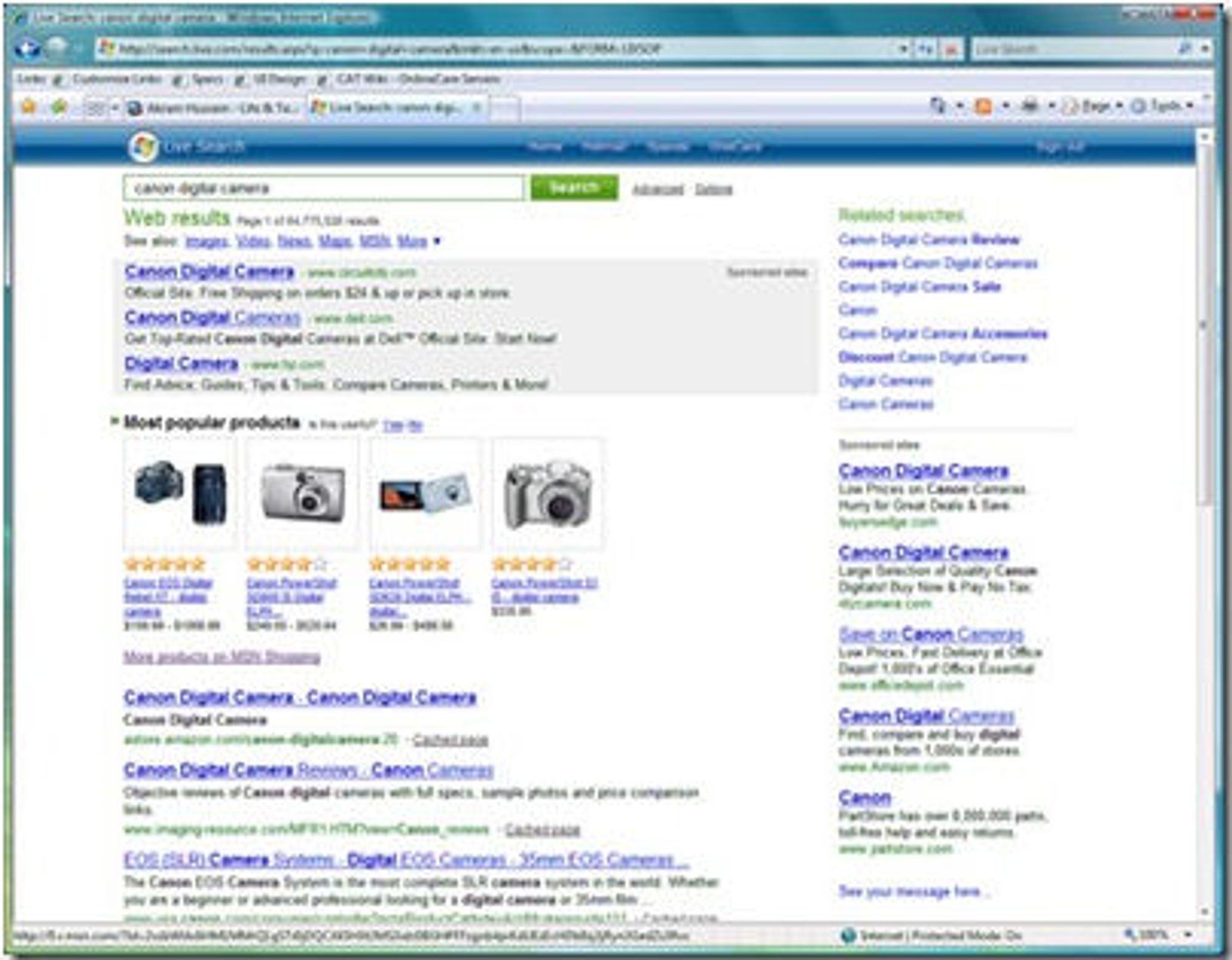Expand the More dropdown after MSN

437,241
